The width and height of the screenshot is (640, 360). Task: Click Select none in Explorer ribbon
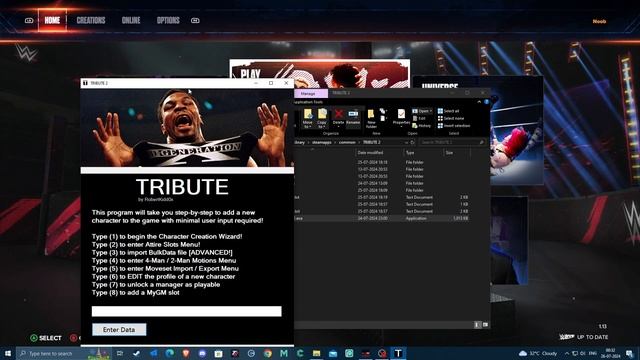point(451,118)
